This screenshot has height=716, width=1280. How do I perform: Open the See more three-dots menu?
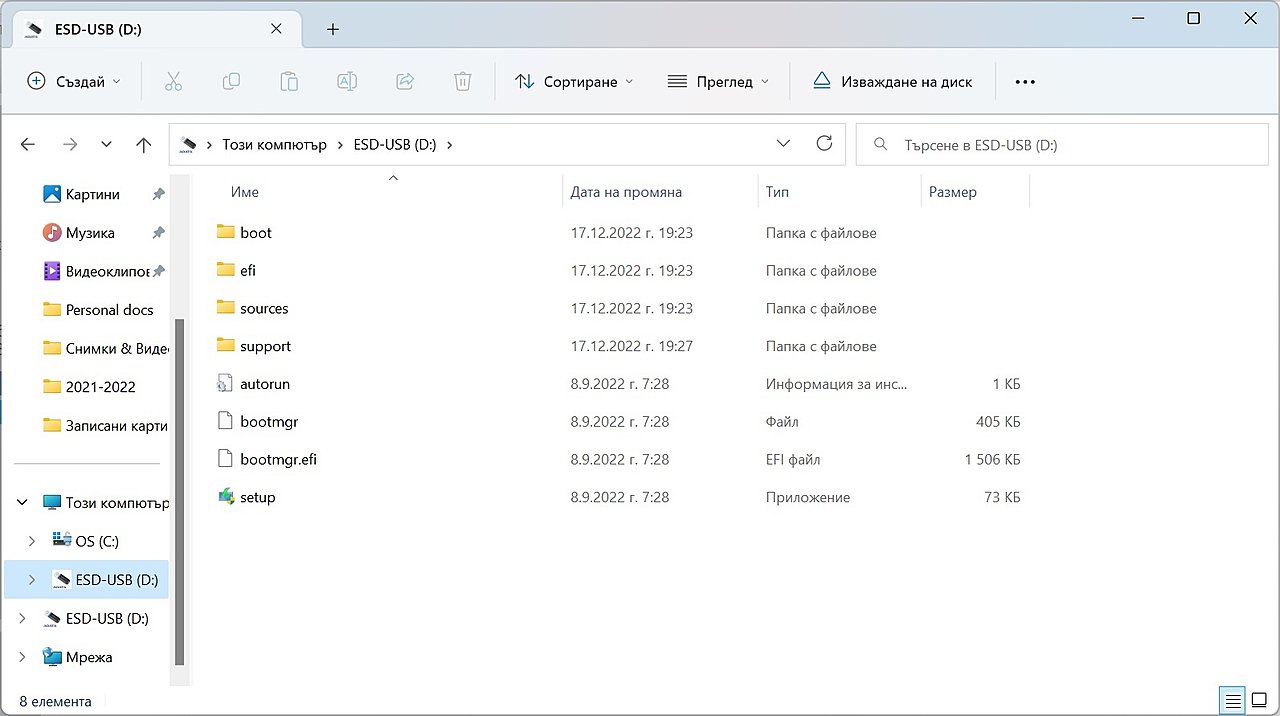coord(1025,82)
